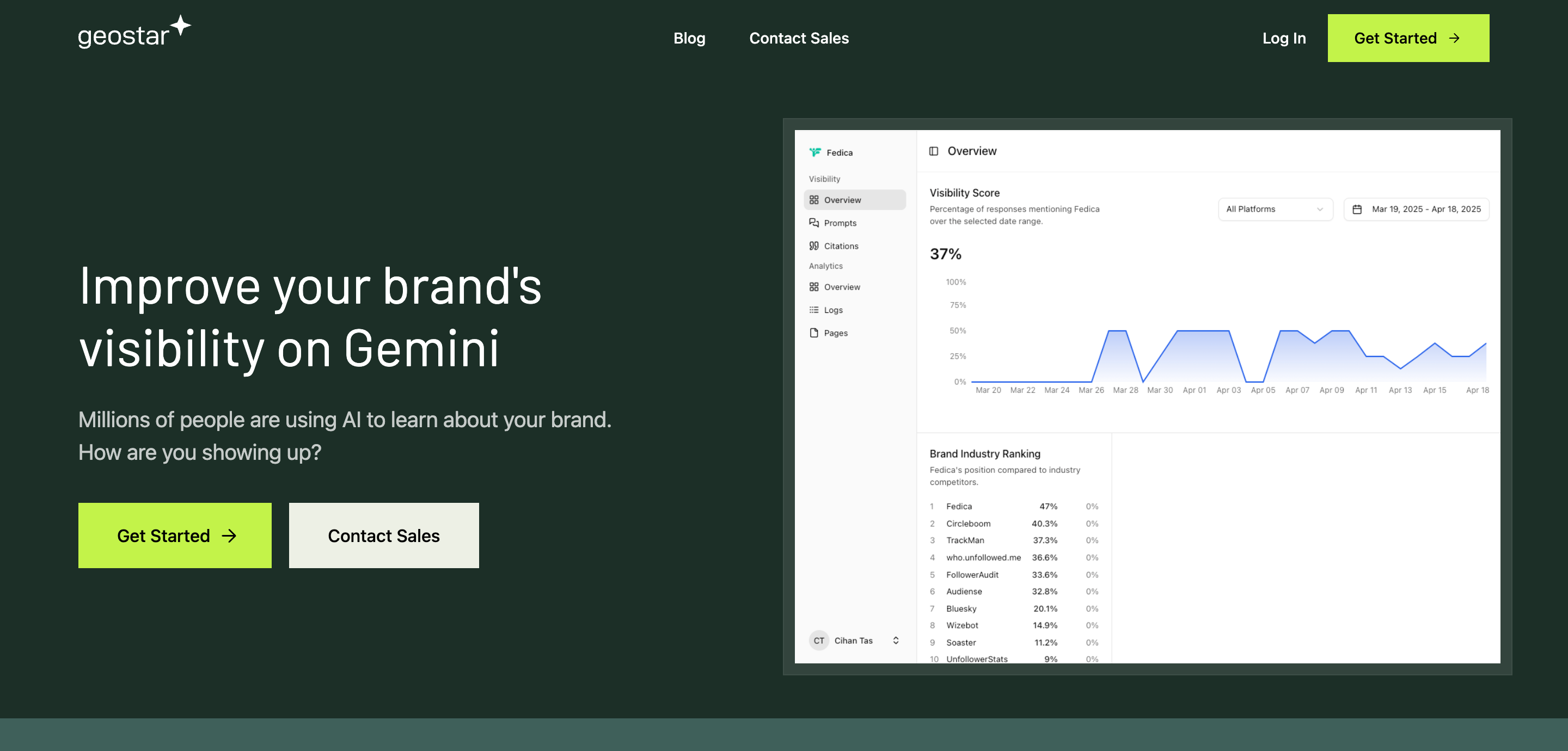Click the Apr 18 chart axis label

[1477, 390]
